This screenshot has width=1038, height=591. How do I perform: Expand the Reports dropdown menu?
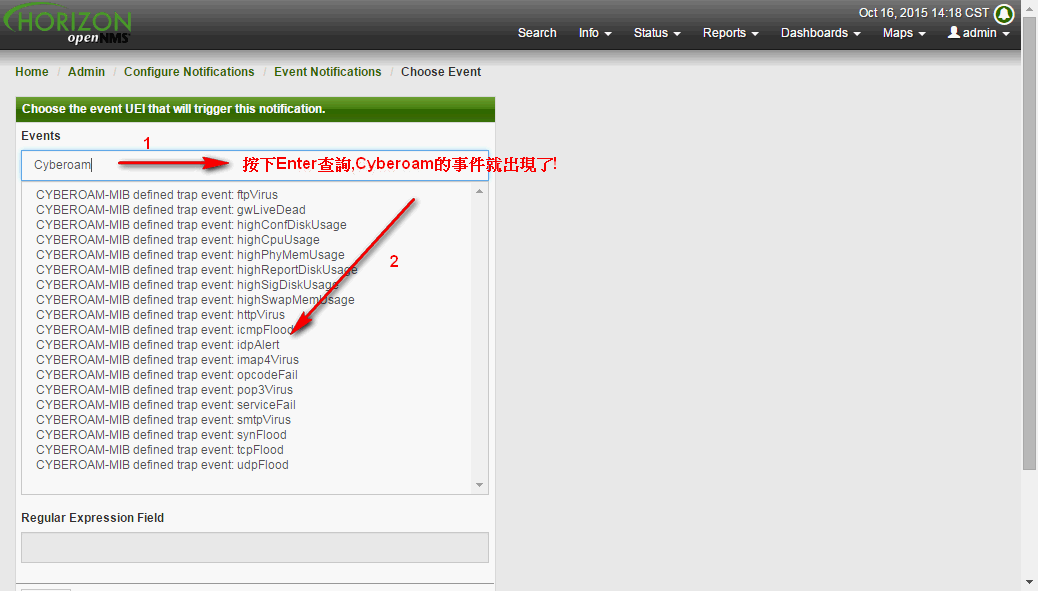point(730,33)
